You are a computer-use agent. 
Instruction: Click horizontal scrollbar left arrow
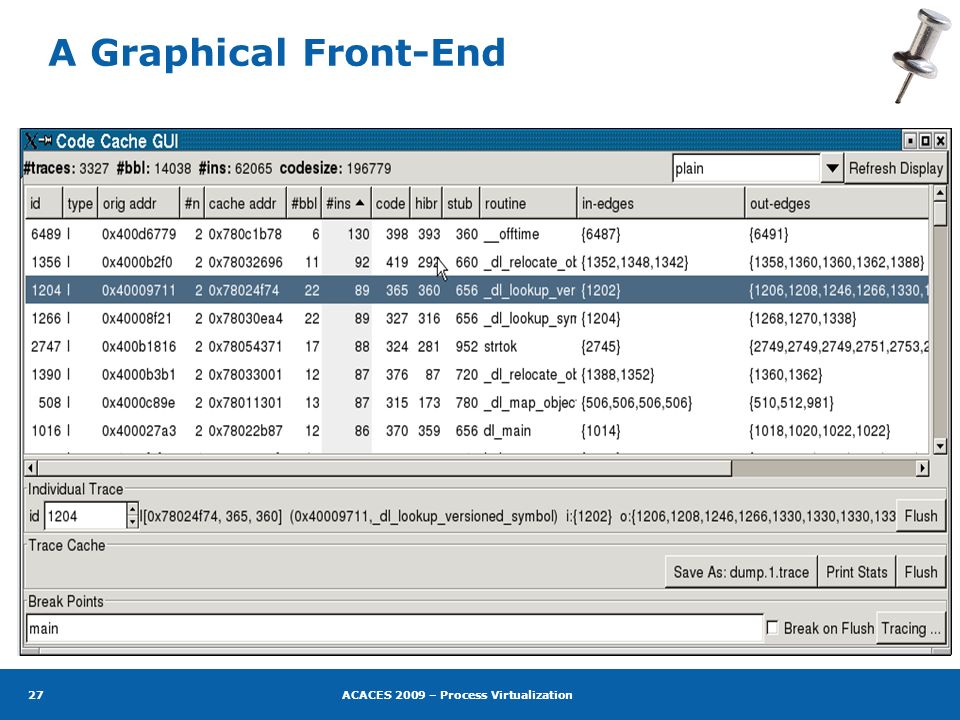(31, 468)
